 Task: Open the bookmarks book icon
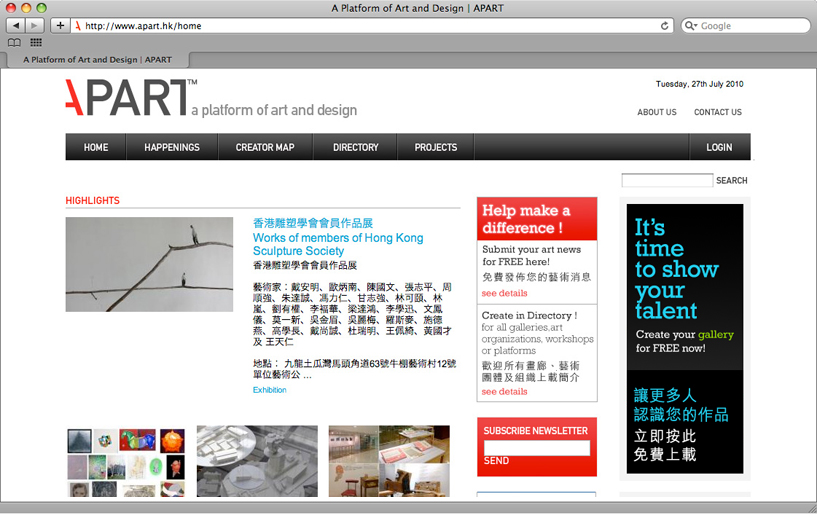click(x=14, y=43)
